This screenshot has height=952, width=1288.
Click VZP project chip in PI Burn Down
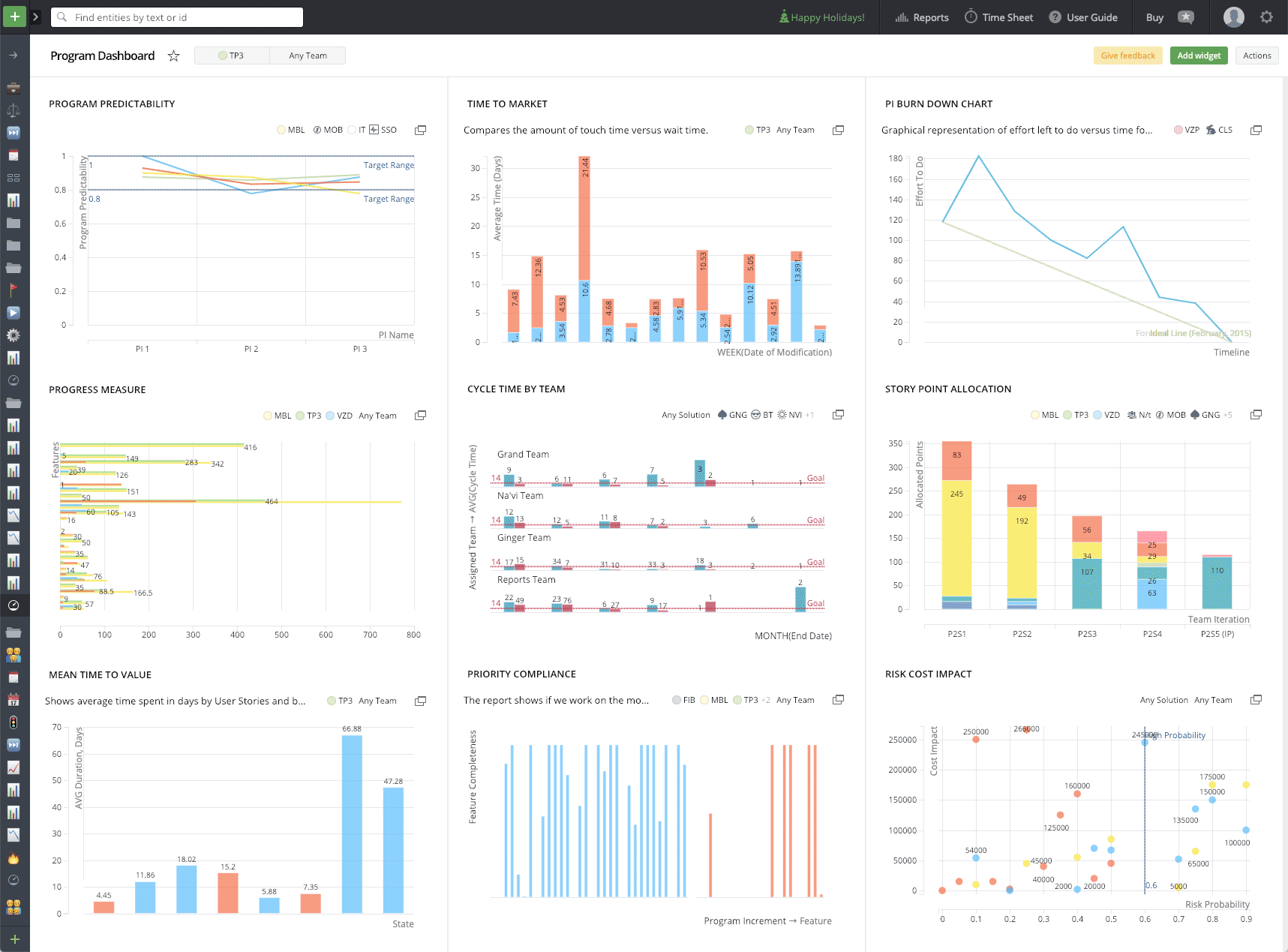pos(1187,130)
